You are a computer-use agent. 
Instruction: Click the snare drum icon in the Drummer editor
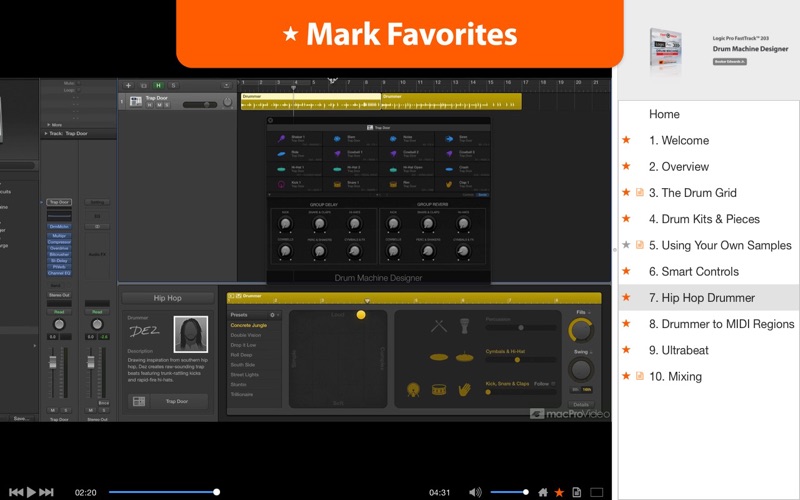tap(439, 390)
